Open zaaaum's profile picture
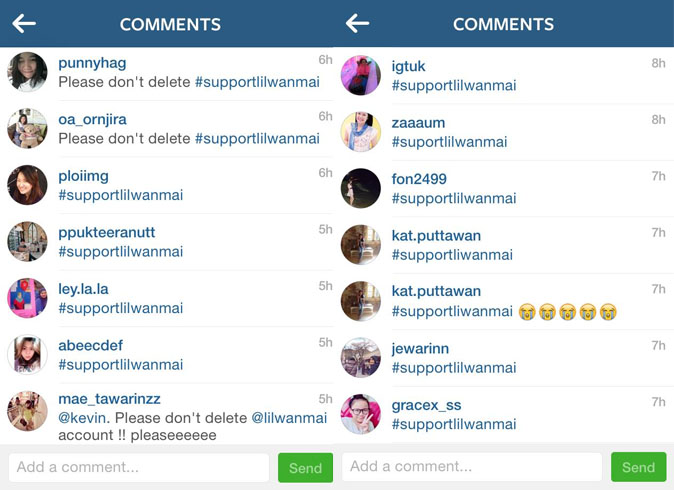The height and width of the screenshot is (490, 674). [361, 132]
